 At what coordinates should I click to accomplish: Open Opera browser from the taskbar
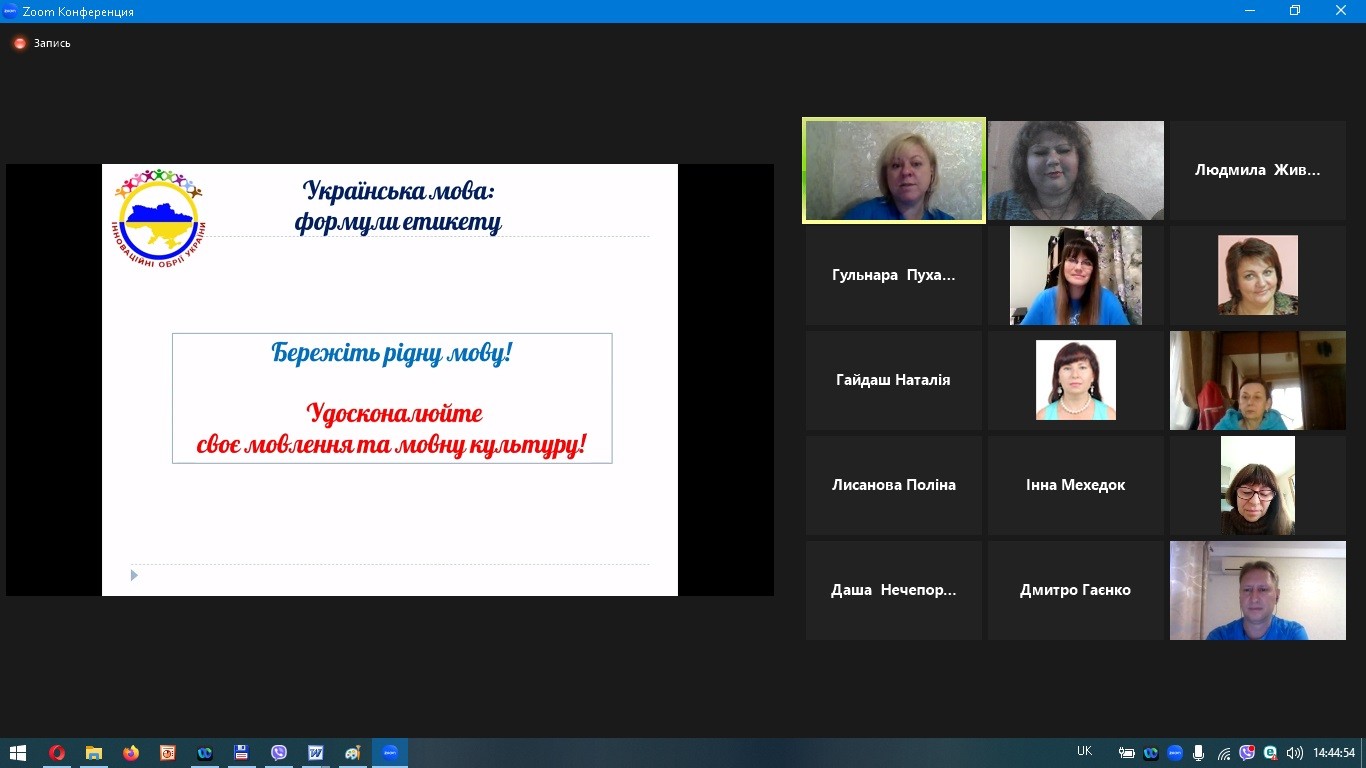57,753
